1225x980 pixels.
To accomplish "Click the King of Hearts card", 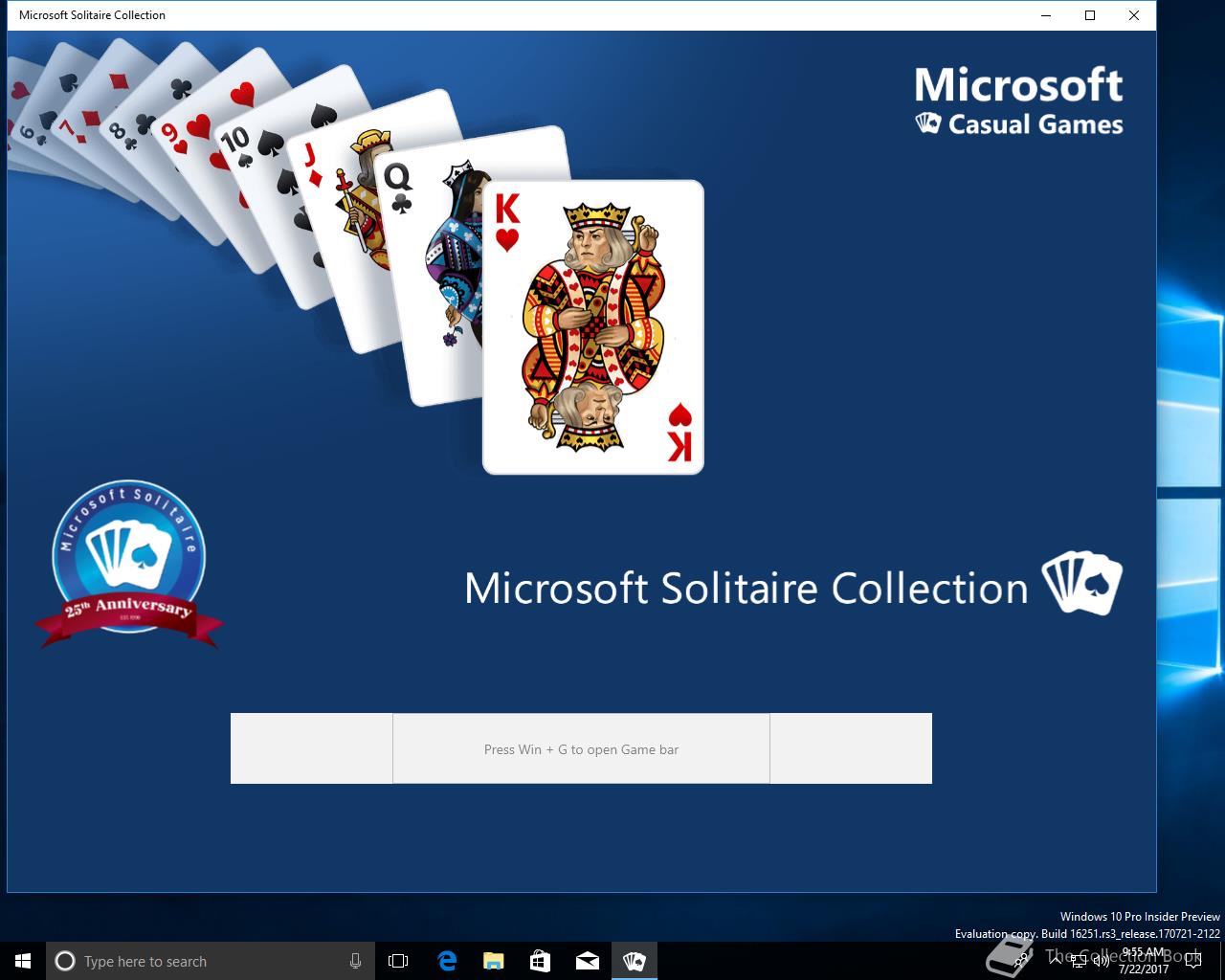I will click(593, 327).
